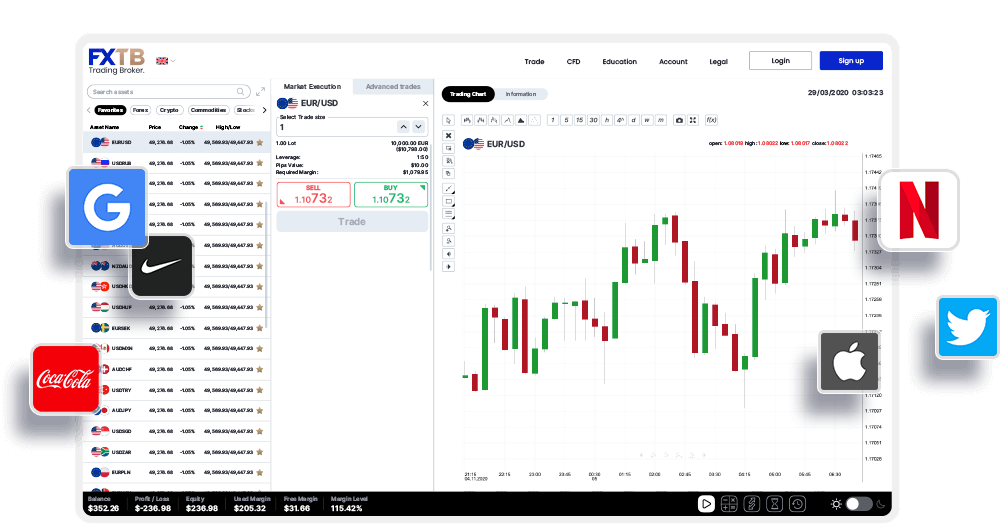The image size is (1001, 524).
Task: Toggle favorite star on EURPLN row
Action: point(260,472)
